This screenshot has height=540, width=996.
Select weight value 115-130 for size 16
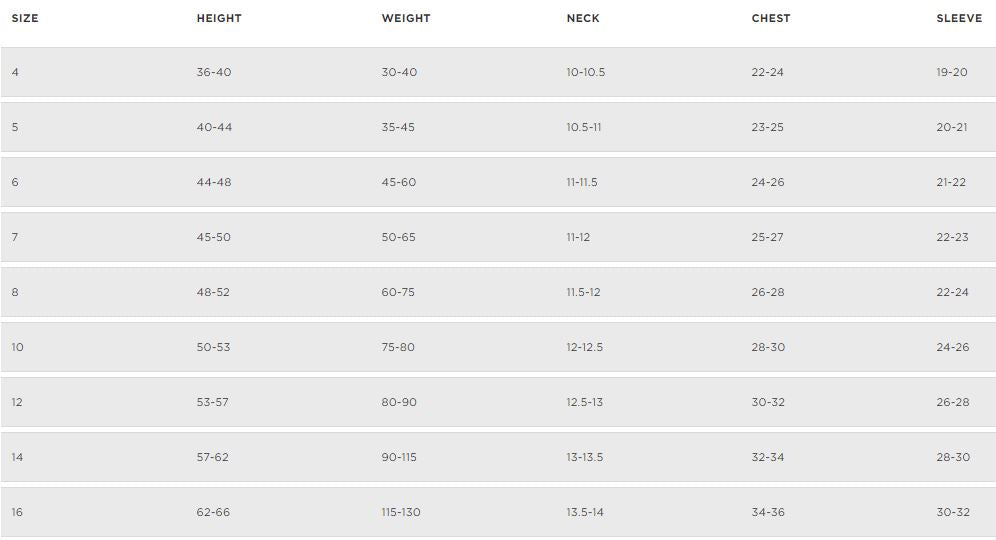point(401,512)
